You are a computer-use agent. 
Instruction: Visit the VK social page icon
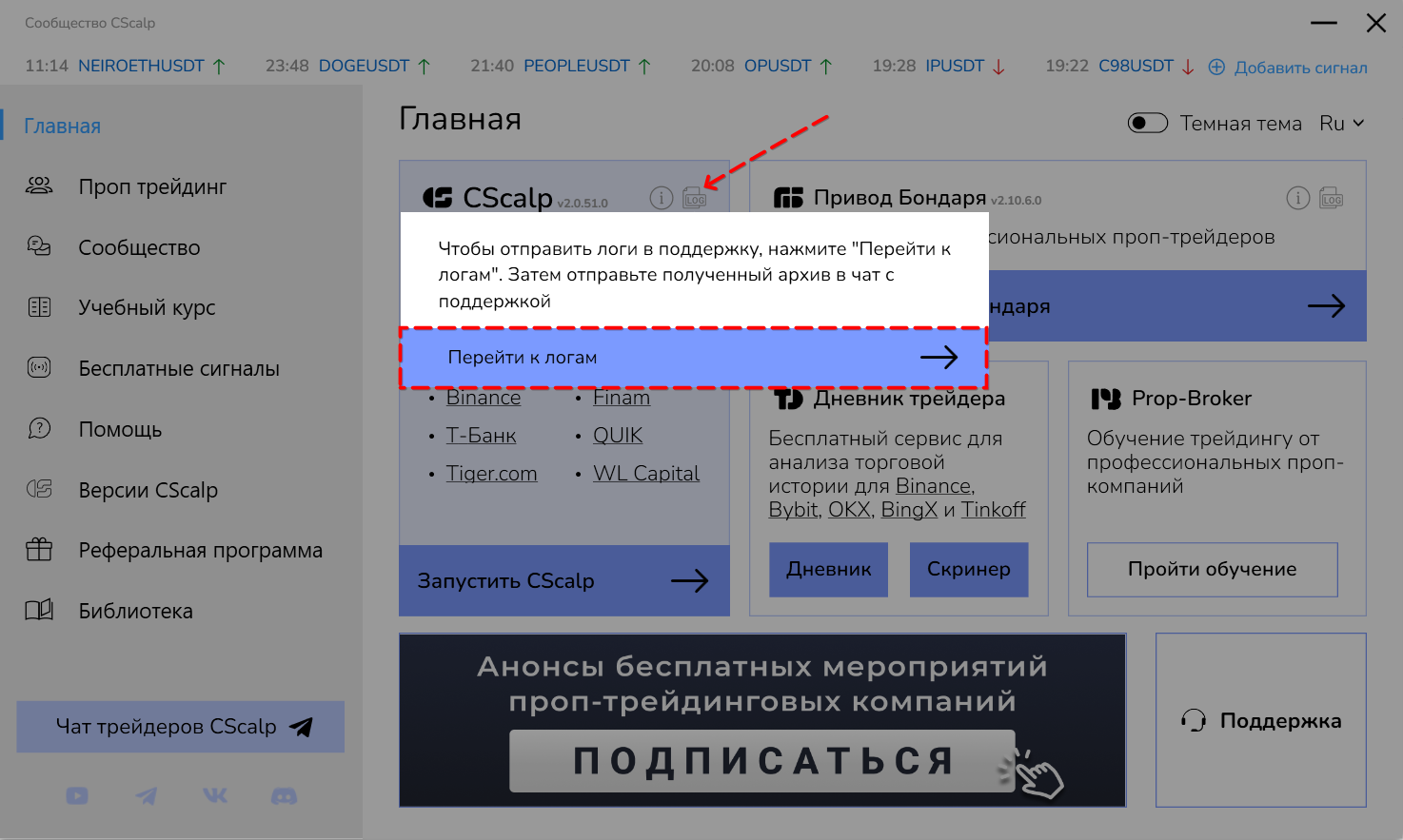tap(215, 795)
